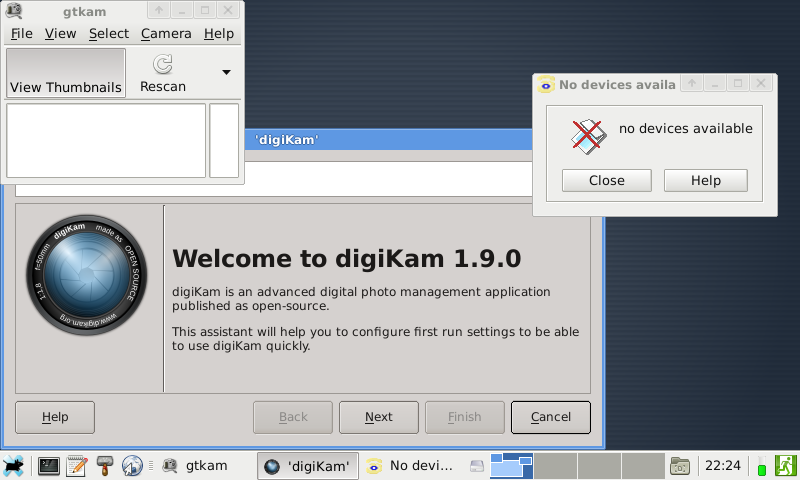Expand the gtkam toolbar overflow arrow

pyautogui.click(x=226, y=72)
